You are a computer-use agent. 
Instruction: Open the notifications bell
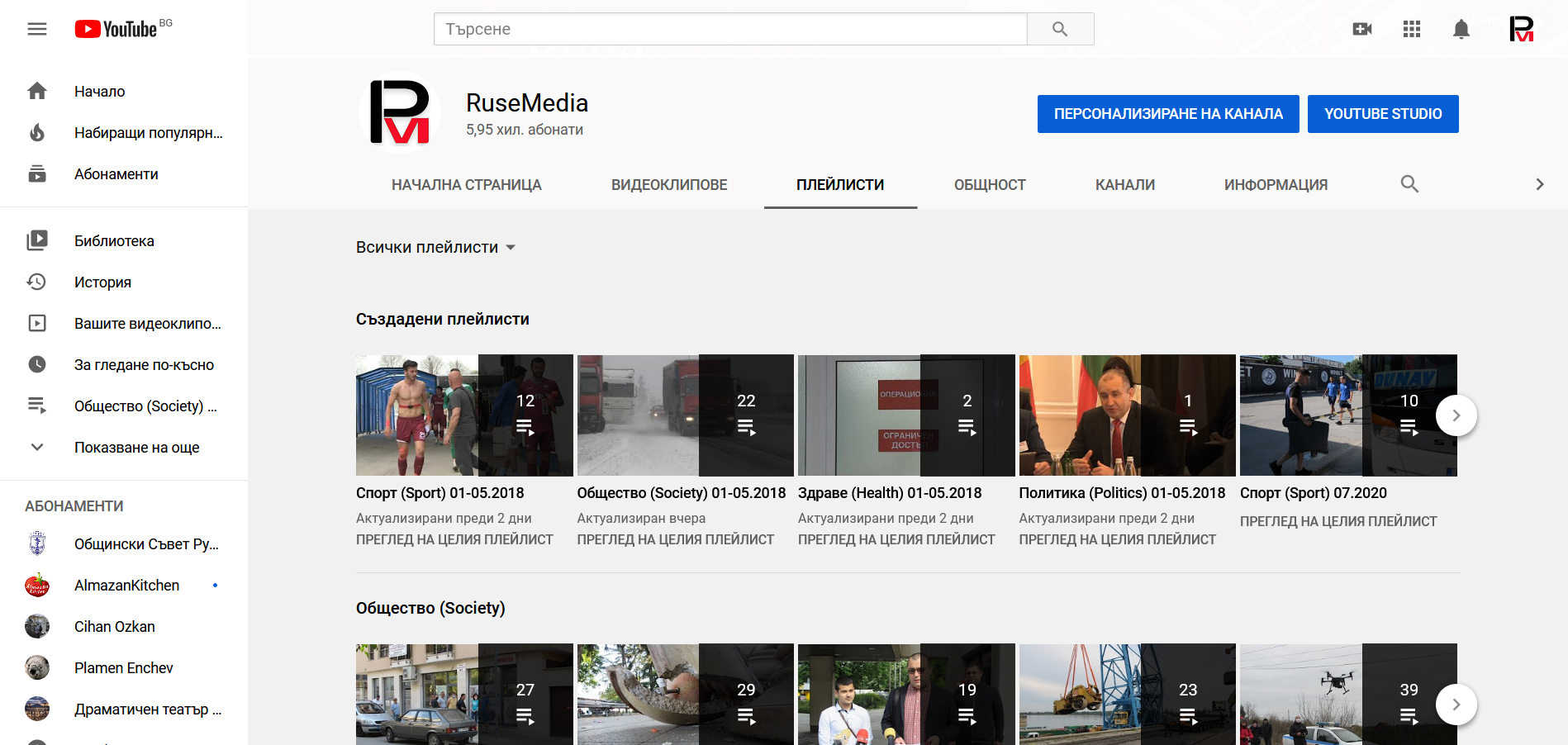(1461, 29)
